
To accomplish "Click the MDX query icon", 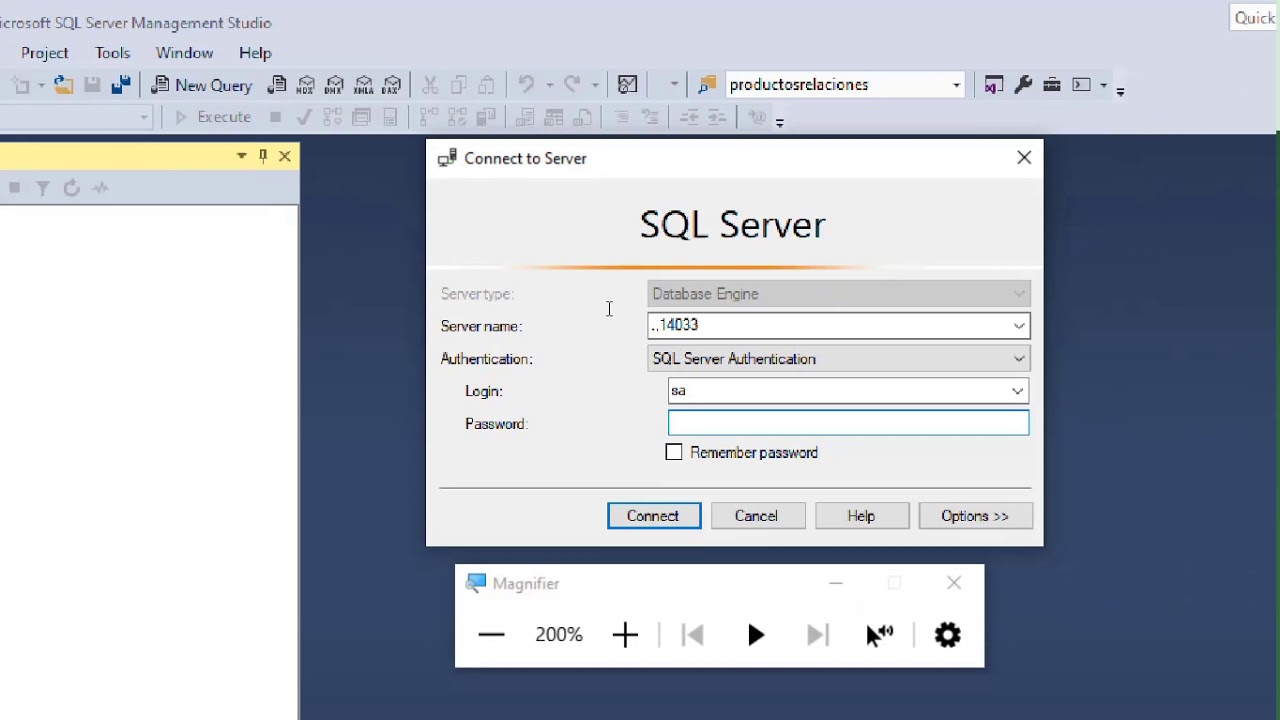I will click(306, 85).
